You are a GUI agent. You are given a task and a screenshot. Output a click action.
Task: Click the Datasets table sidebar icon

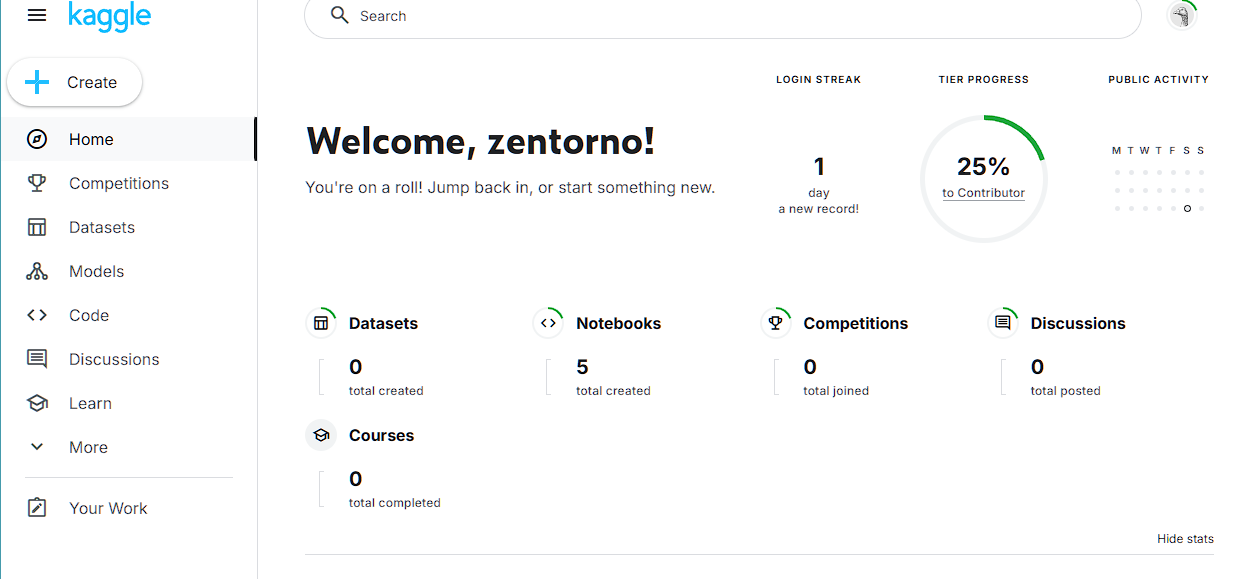pyautogui.click(x=37, y=227)
